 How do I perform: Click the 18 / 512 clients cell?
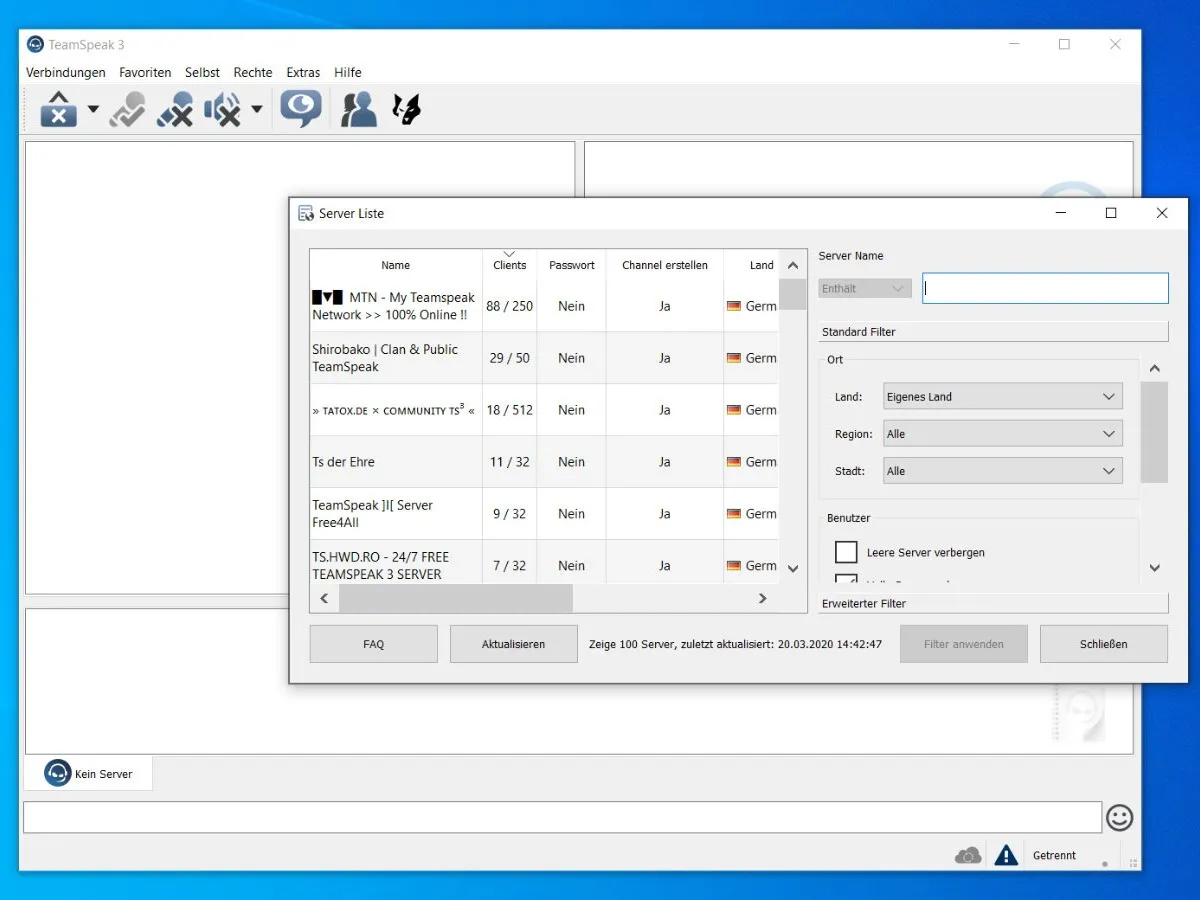[x=510, y=410]
